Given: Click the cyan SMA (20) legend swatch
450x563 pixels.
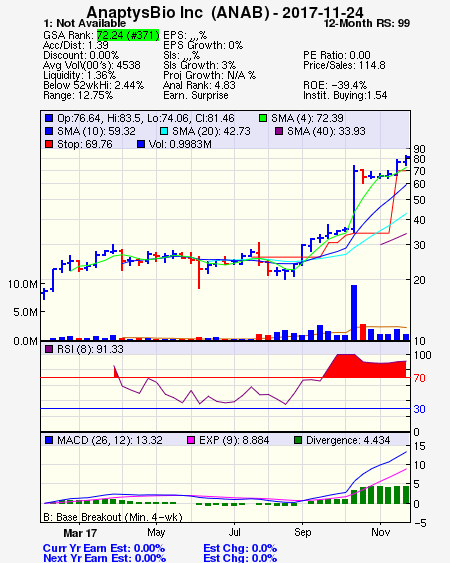Looking at the screenshot, I should 164,131.
